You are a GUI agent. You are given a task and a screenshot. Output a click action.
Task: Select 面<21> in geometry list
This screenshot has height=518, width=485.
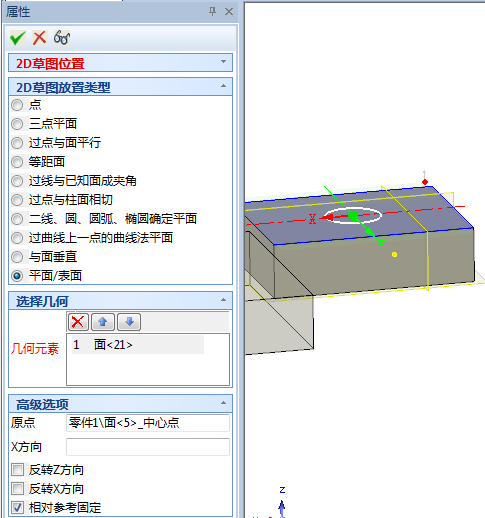pyautogui.click(x=138, y=345)
